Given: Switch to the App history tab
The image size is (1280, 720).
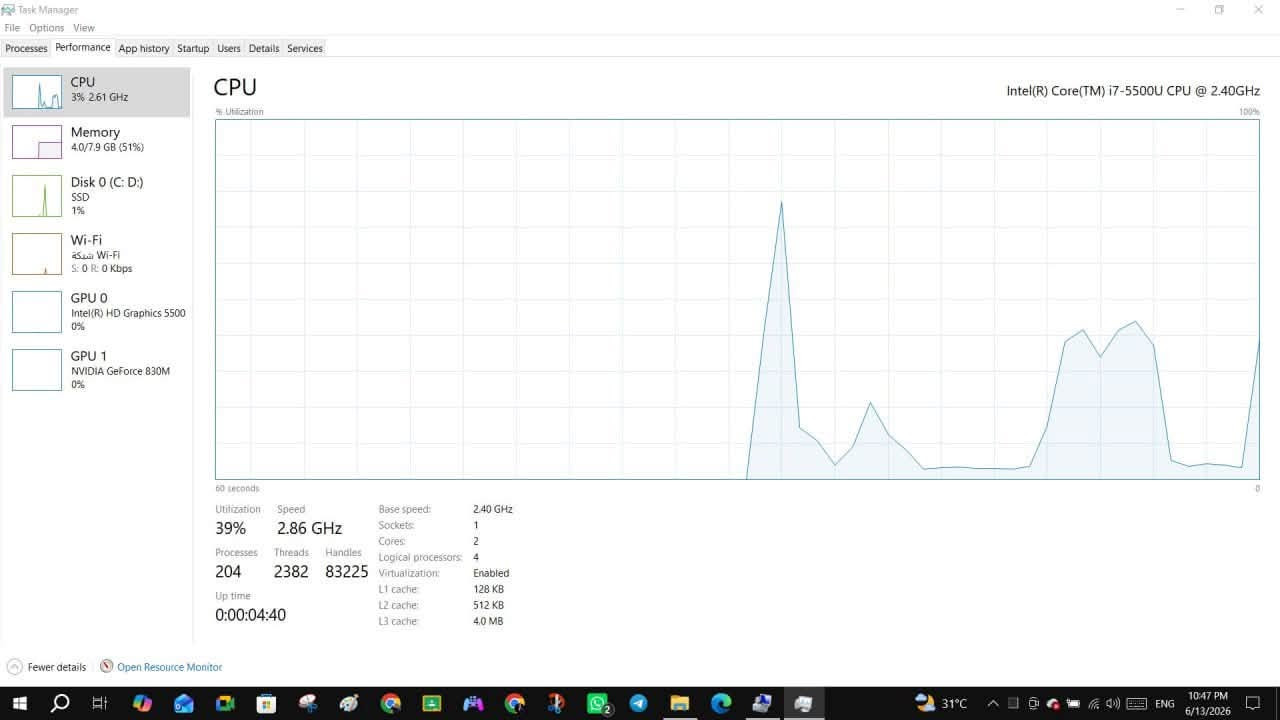Looking at the screenshot, I should 144,48.
